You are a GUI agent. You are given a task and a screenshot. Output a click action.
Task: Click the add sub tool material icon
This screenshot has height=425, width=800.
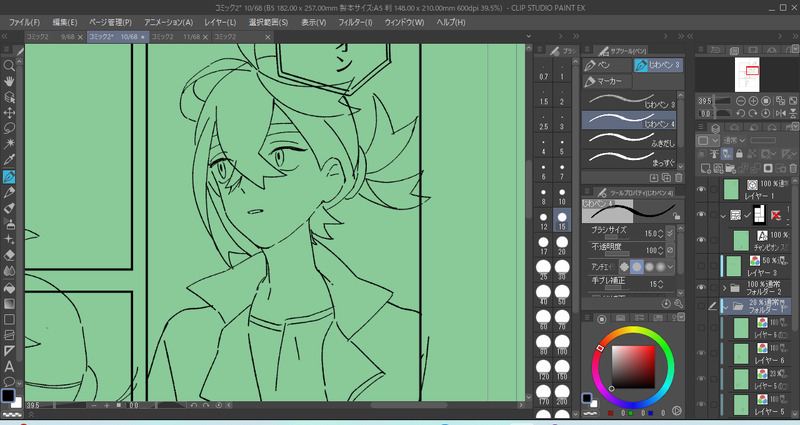point(654,178)
